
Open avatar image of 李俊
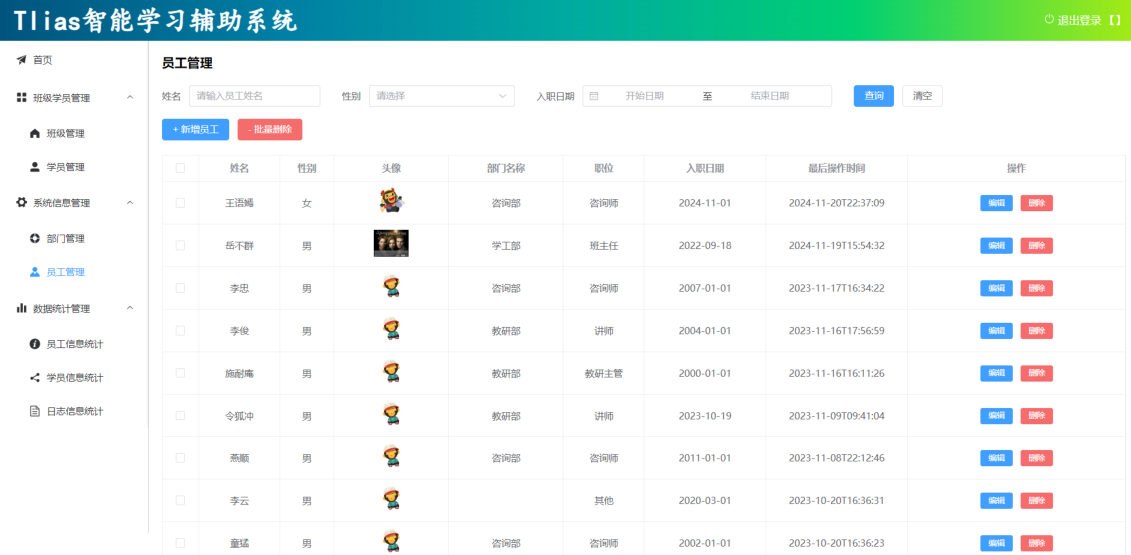point(391,329)
